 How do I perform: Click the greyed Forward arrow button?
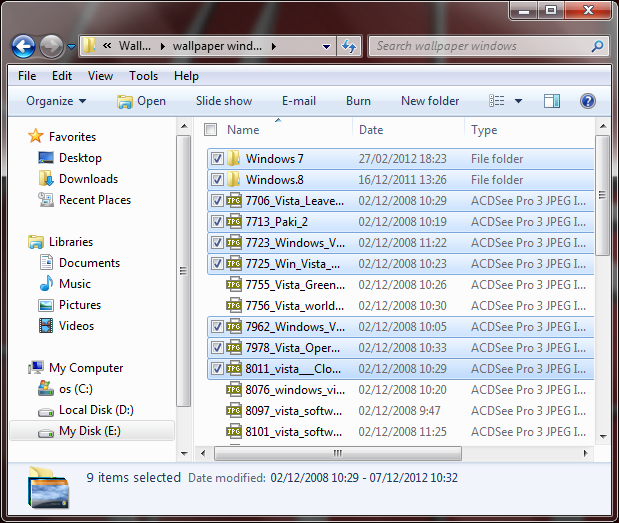click(52, 46)
